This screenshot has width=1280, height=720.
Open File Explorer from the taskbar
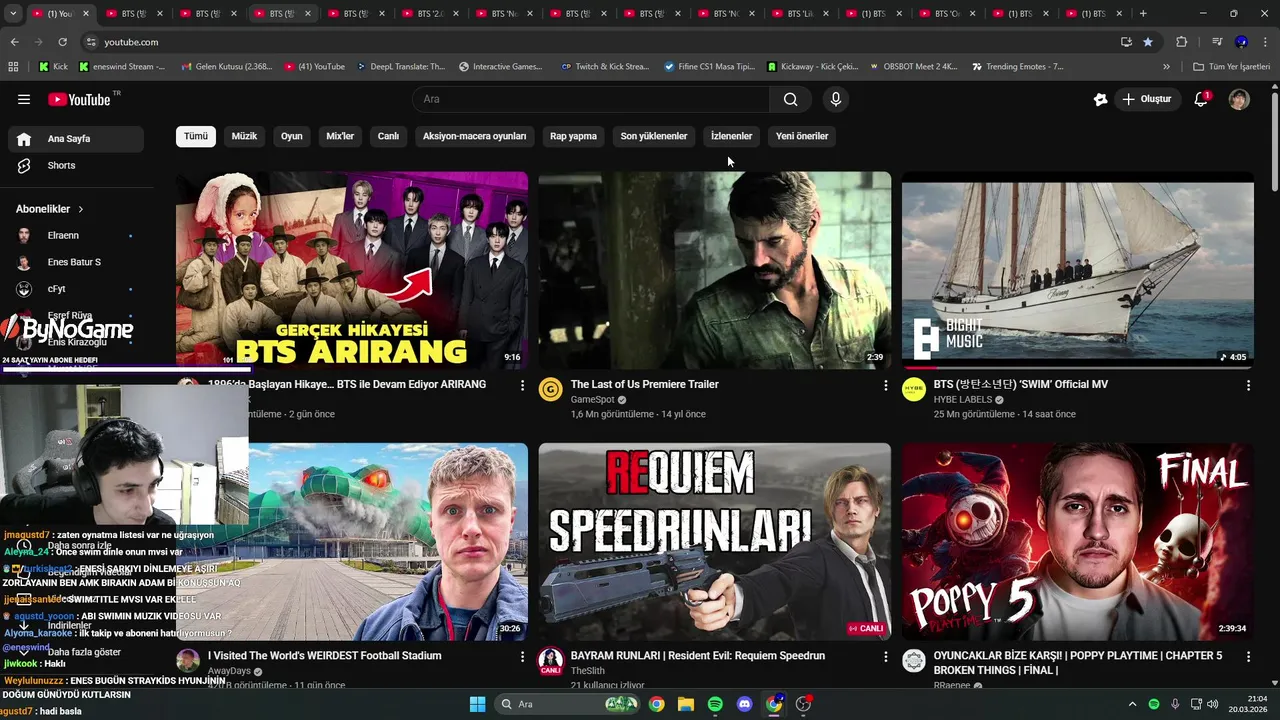pos(686,704)
